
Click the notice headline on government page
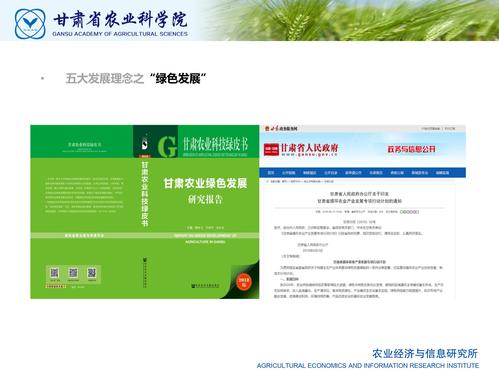coord(359,197)
